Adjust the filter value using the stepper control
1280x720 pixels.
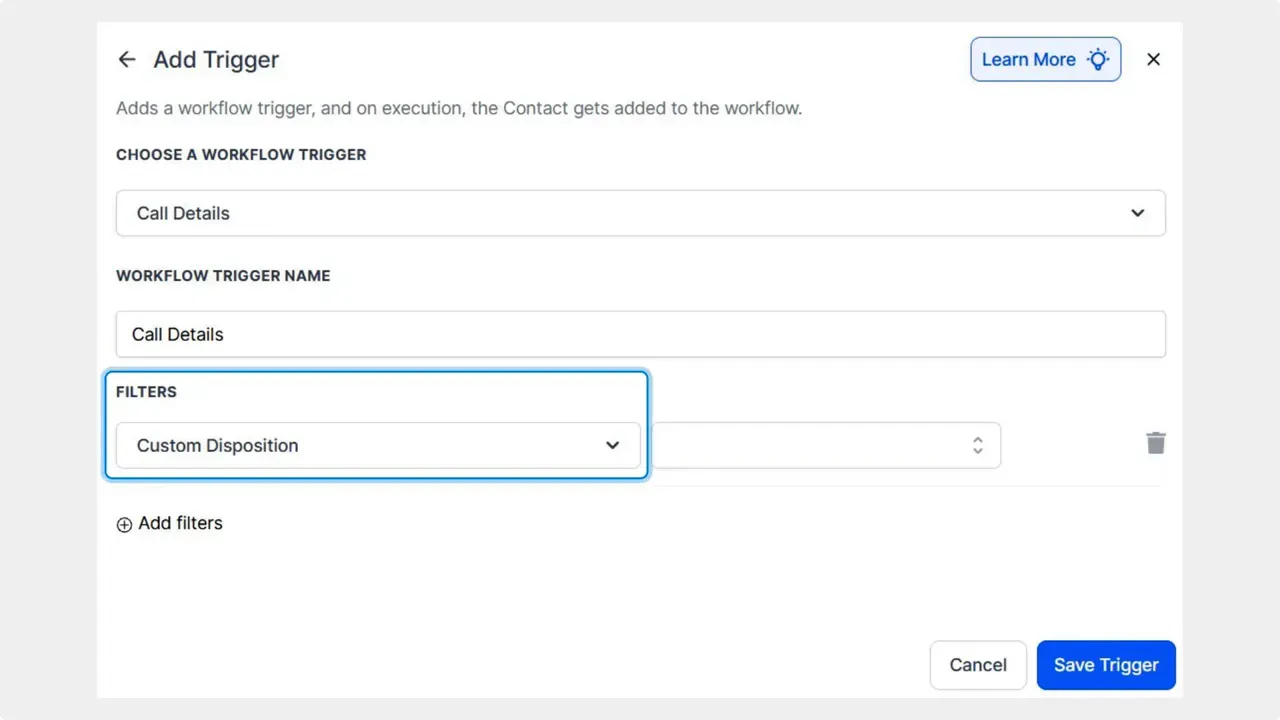click(x=978, y=445)
